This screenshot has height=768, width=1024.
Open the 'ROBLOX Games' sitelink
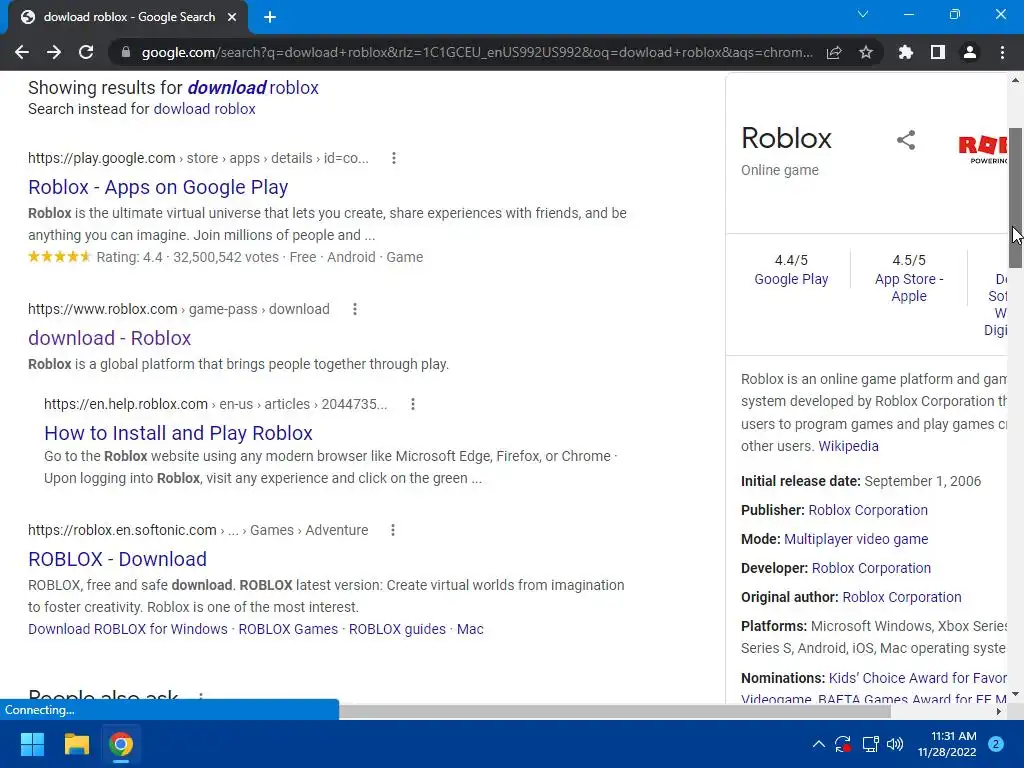(x=288, y=629)
